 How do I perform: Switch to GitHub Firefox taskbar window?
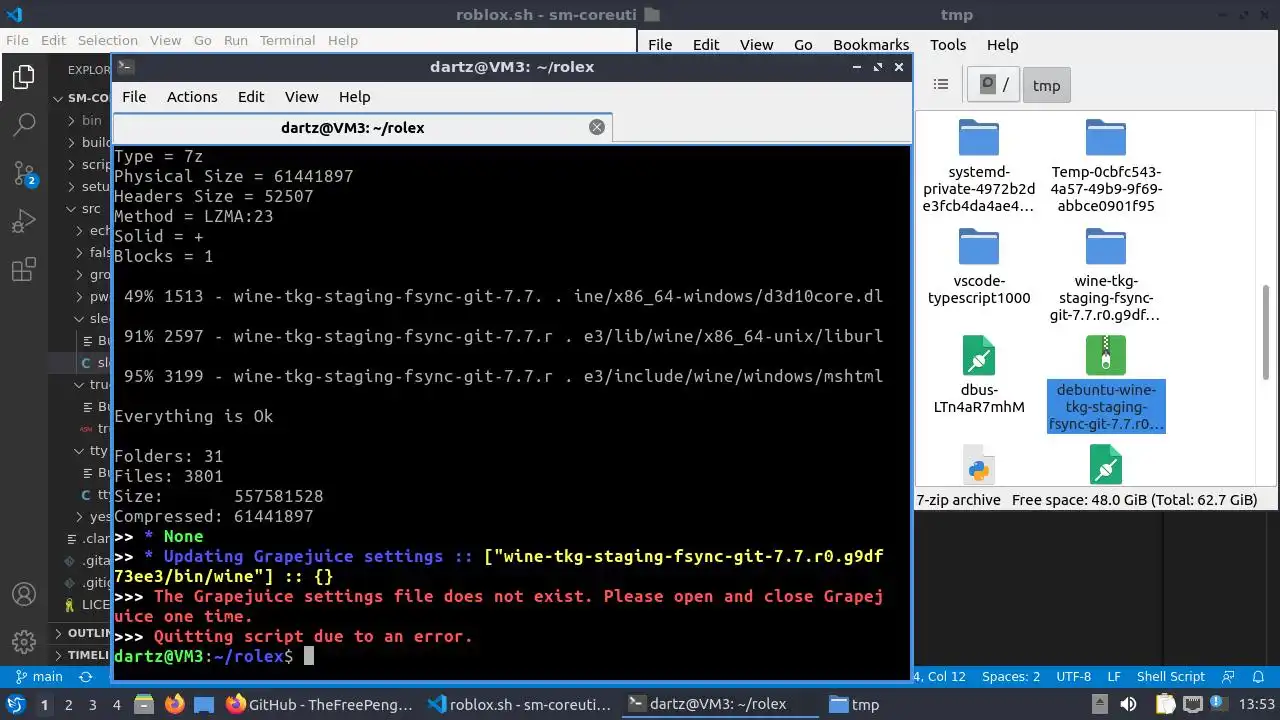tap(320, 704)
